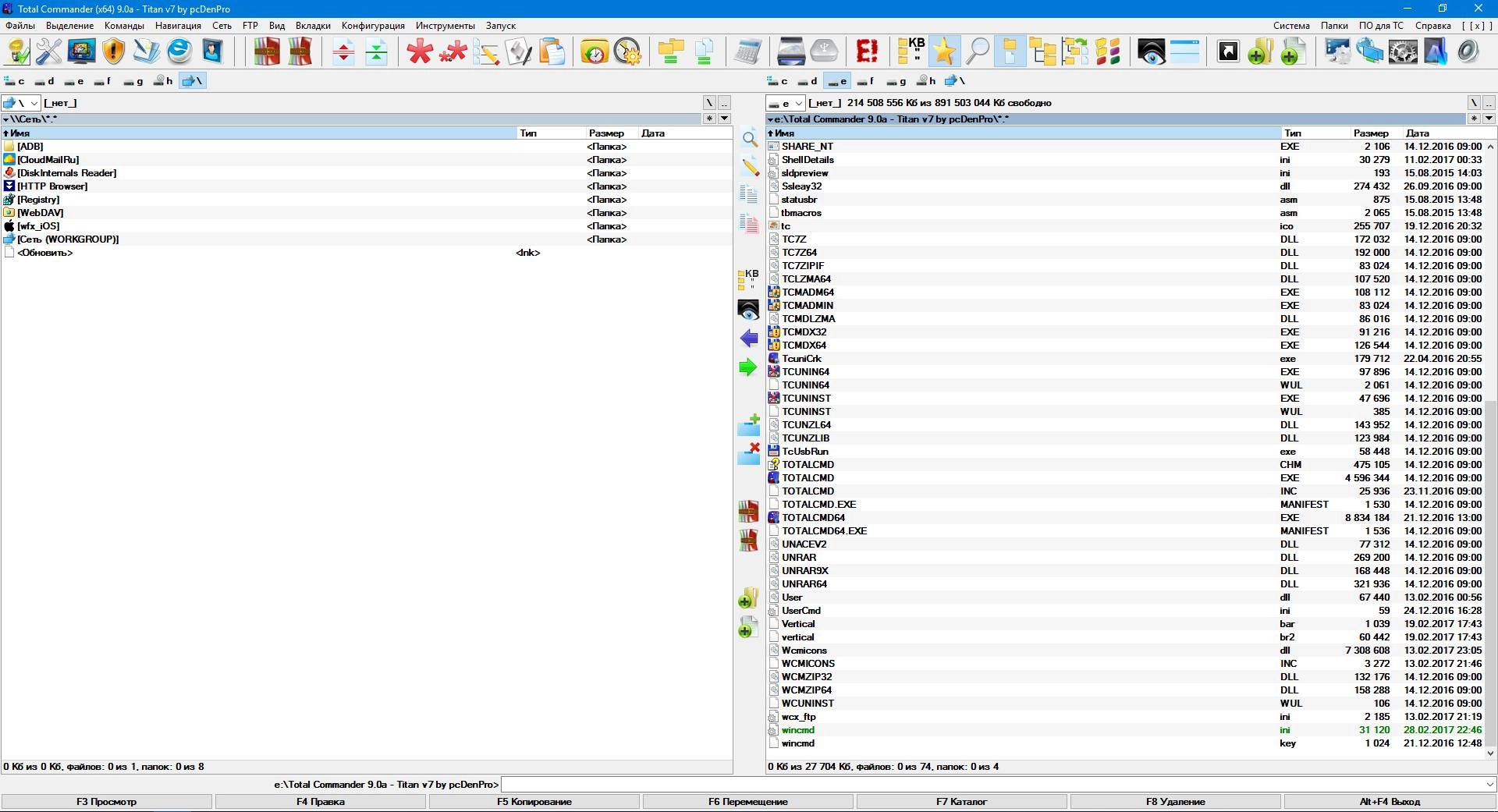Open the Справка menu
This screenshot has height=812, width=1498.
point(1432,26)
